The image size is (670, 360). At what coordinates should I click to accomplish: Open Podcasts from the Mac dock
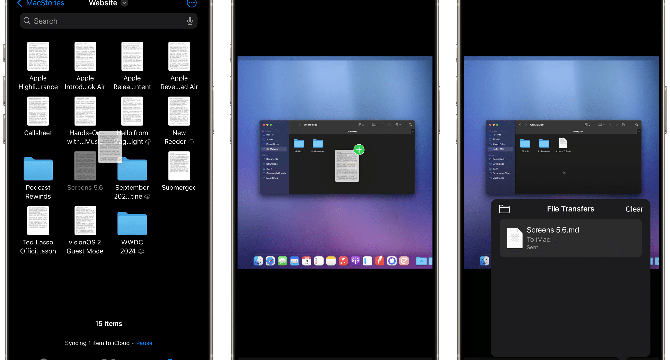tap(355, 260)
